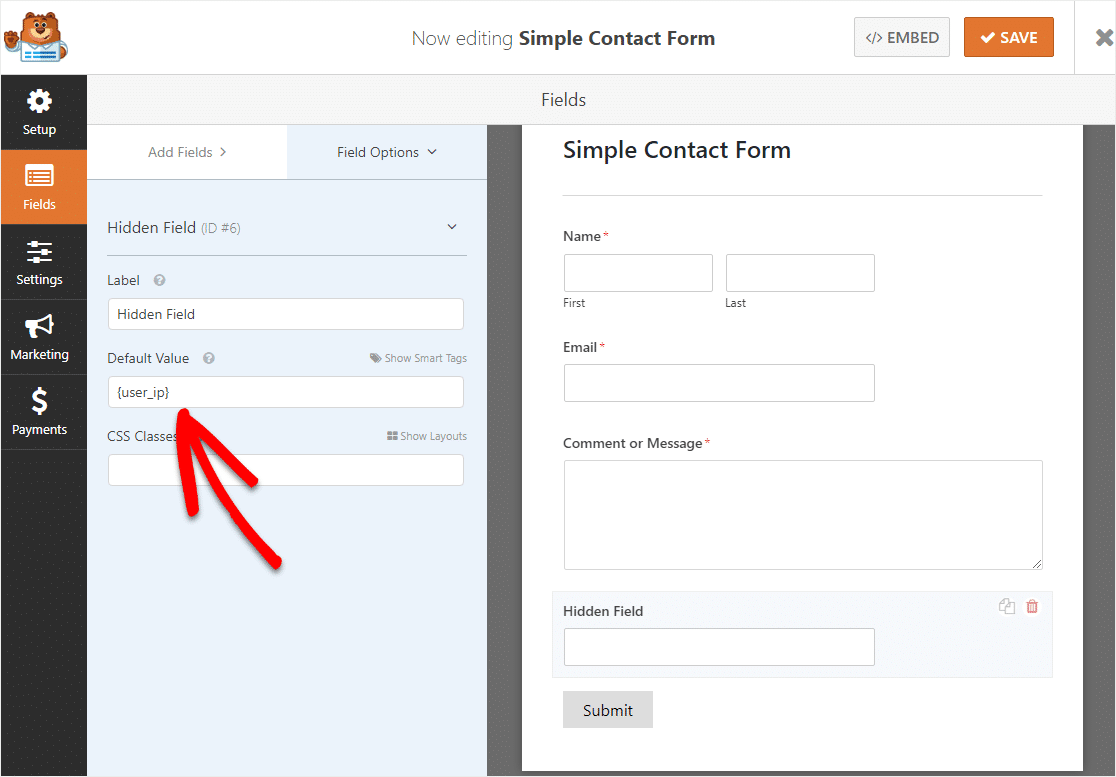Collapse the Hidden Field options chevron
The height and width of the screenshot is (777, 1116).
pyautogui.click(x=452, y=227)
